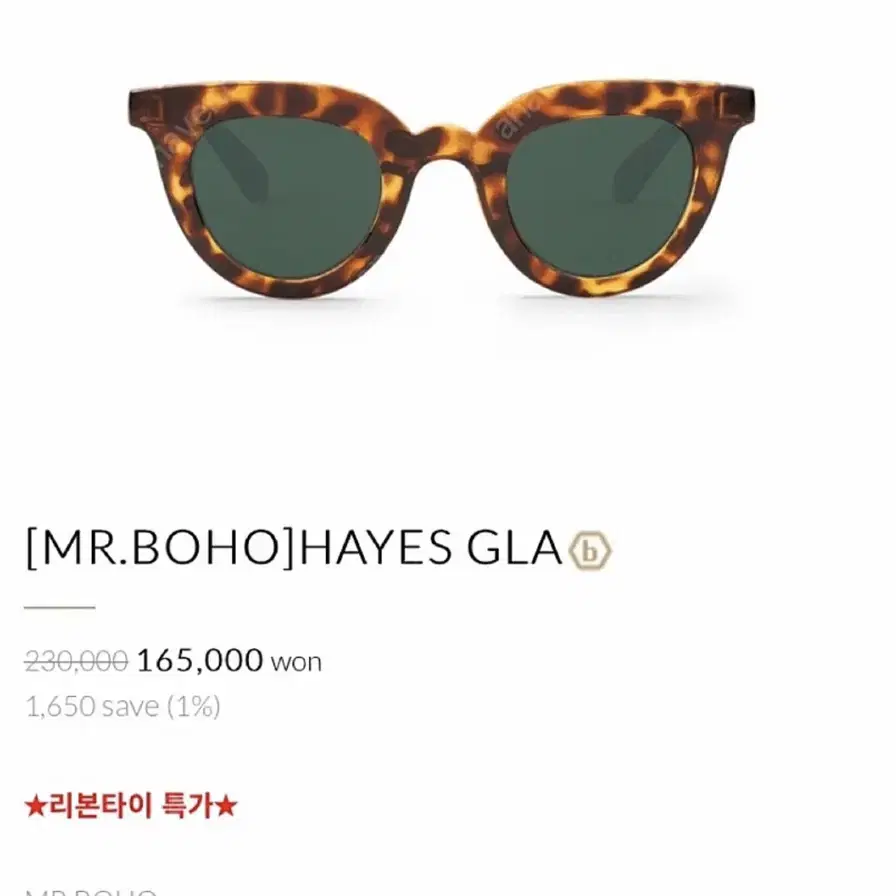This screenshot has width=896, height=896.
Task: Click the left red star before 리본타이
Action: (35, 806)
